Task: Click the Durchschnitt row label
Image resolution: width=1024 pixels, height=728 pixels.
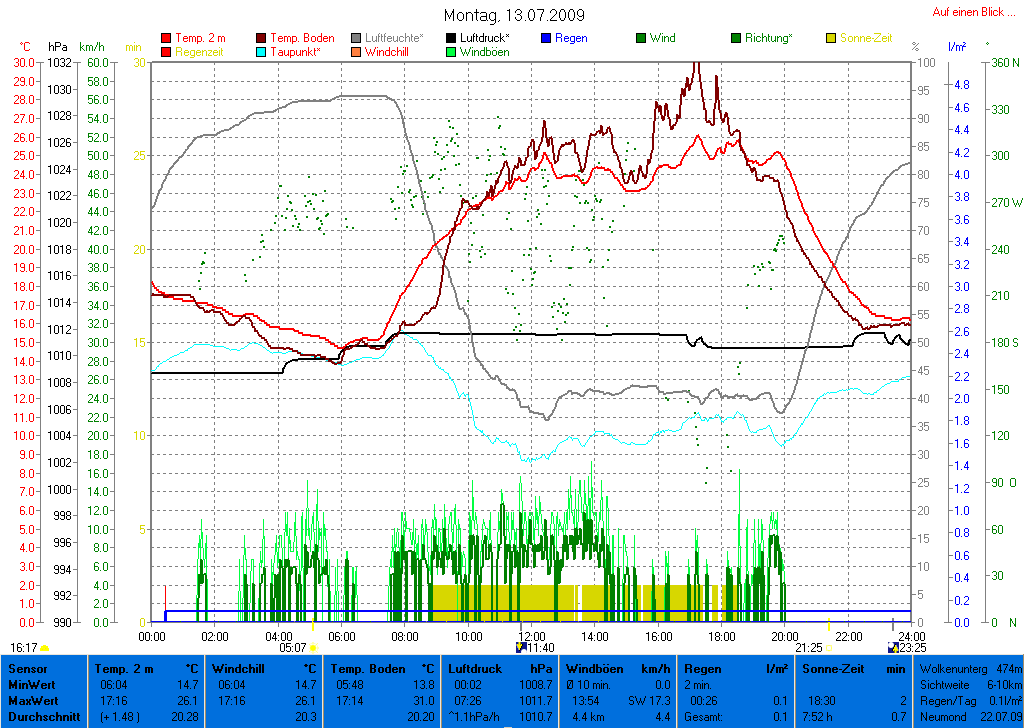Action: [x=43, y=717]
